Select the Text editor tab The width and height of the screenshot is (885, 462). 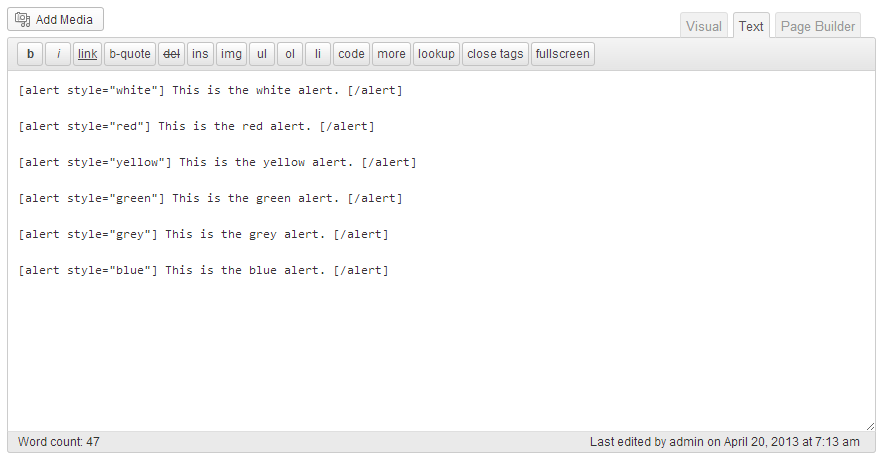point(751,26)
